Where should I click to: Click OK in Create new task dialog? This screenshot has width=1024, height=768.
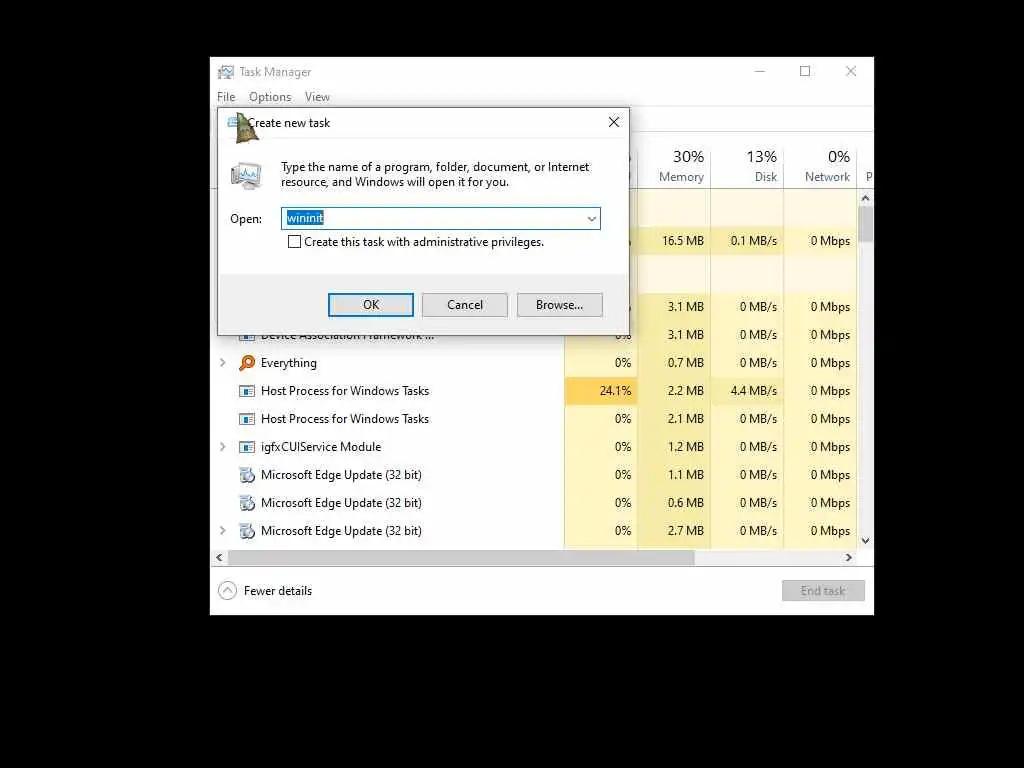(x=371, y=305)
